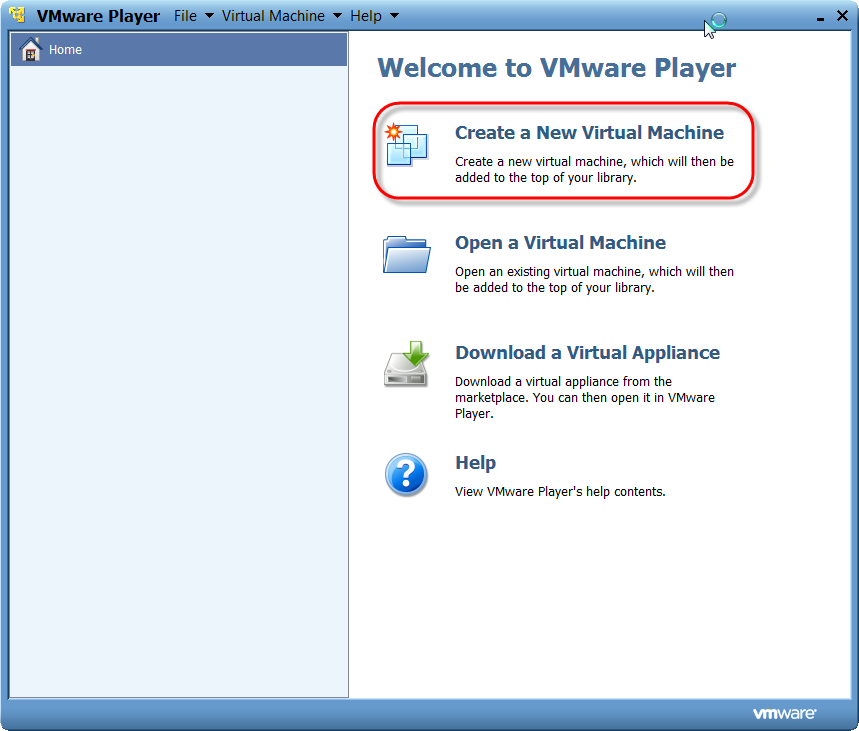Open the Virtual Machine menu
Image resolution: width=859 pixels, height=731 pixels.
[x=273, y=16]
